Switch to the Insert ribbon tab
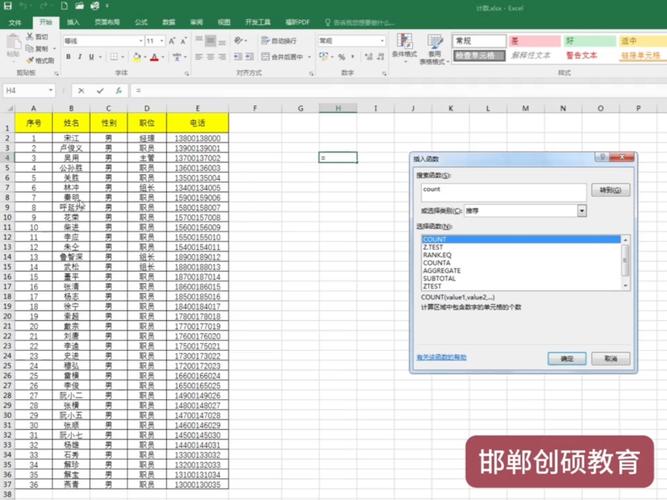Screen dimensions: 667x500 coord(73,22)
